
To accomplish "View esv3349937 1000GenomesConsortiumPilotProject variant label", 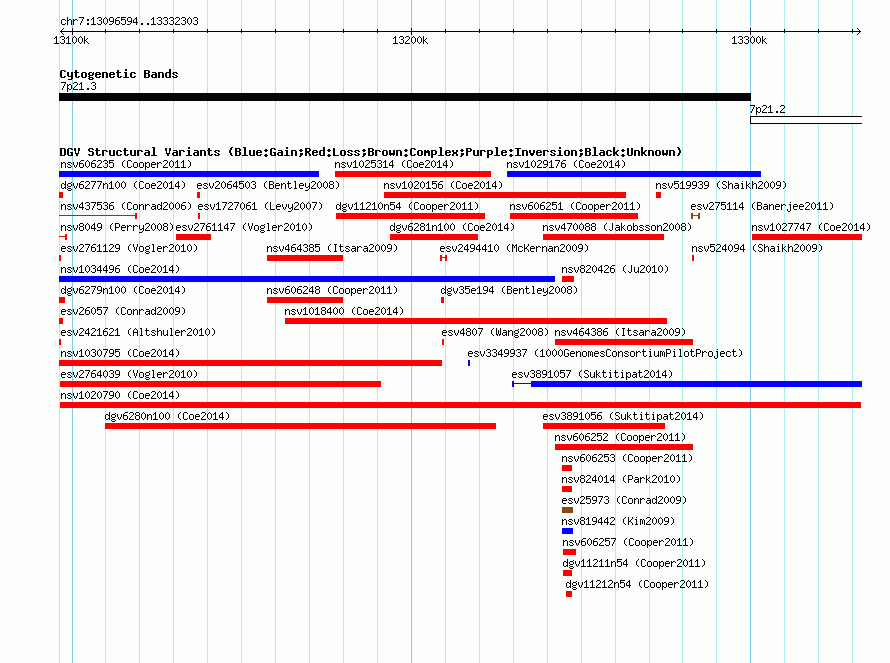I will 605,353.
